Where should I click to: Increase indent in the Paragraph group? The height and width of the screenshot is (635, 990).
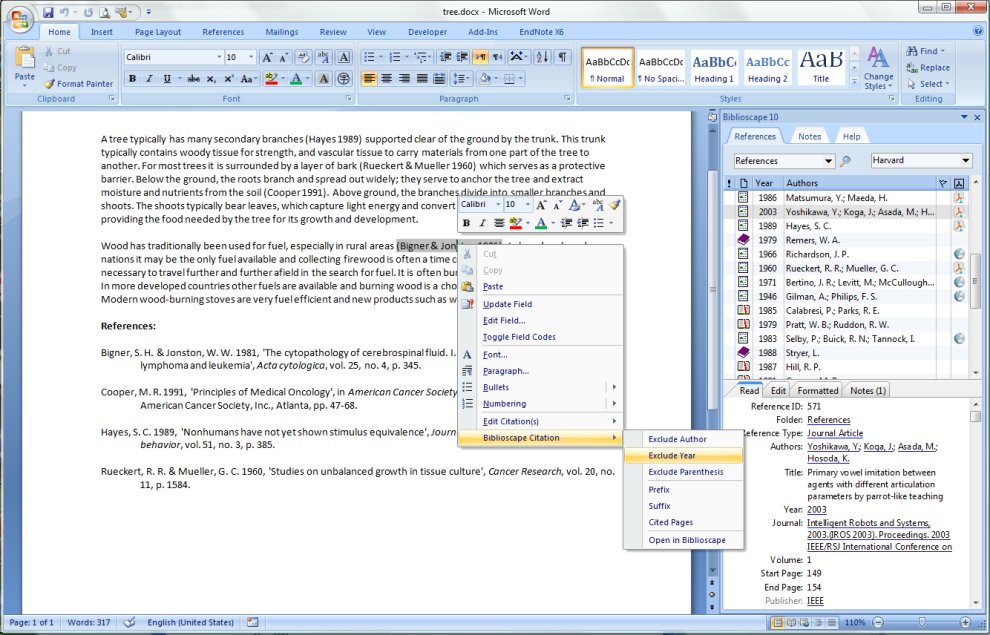point(462,57)
